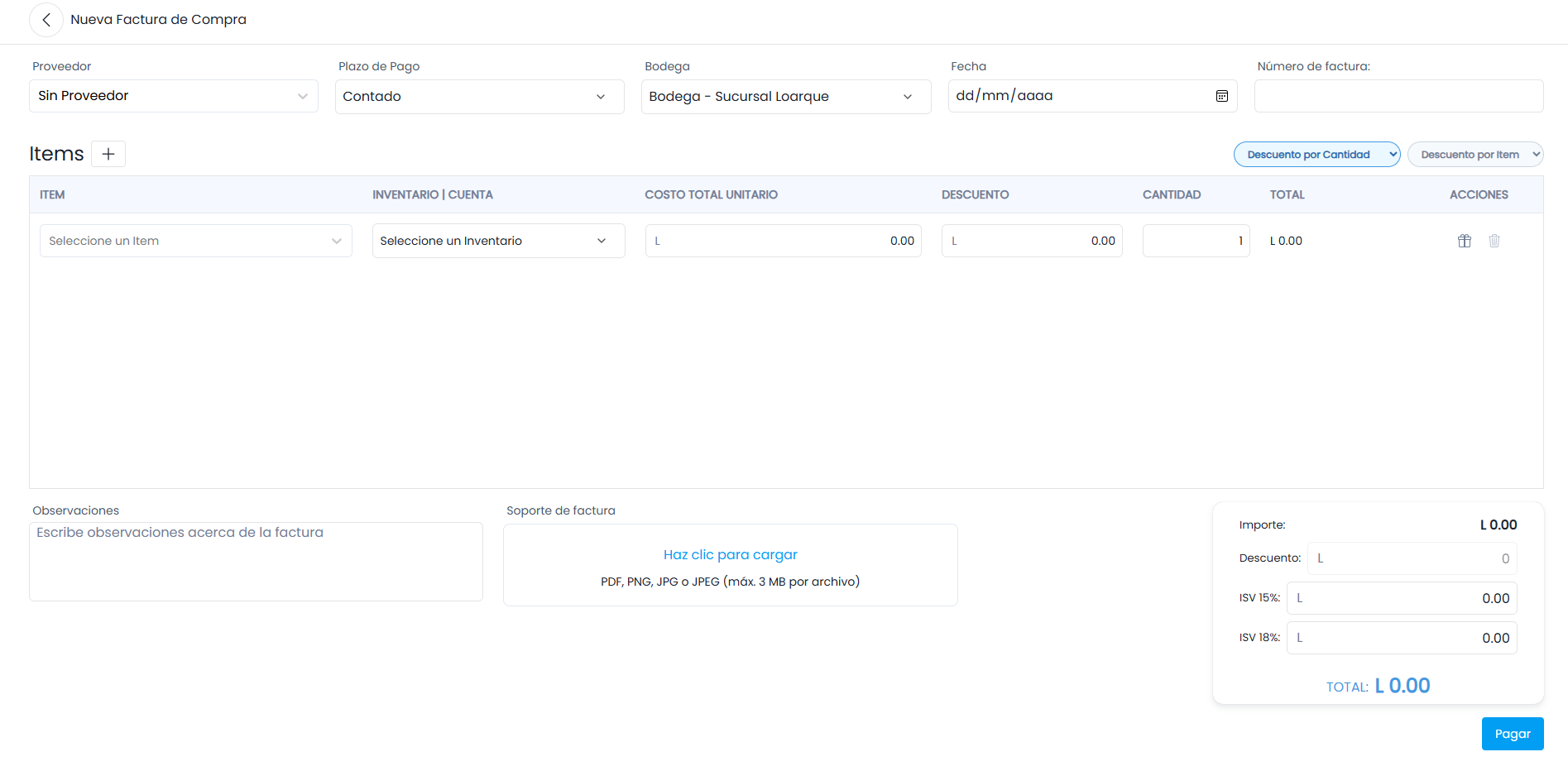
Task: Click the Fecha date input
Action: click(x=1092, y=96)
